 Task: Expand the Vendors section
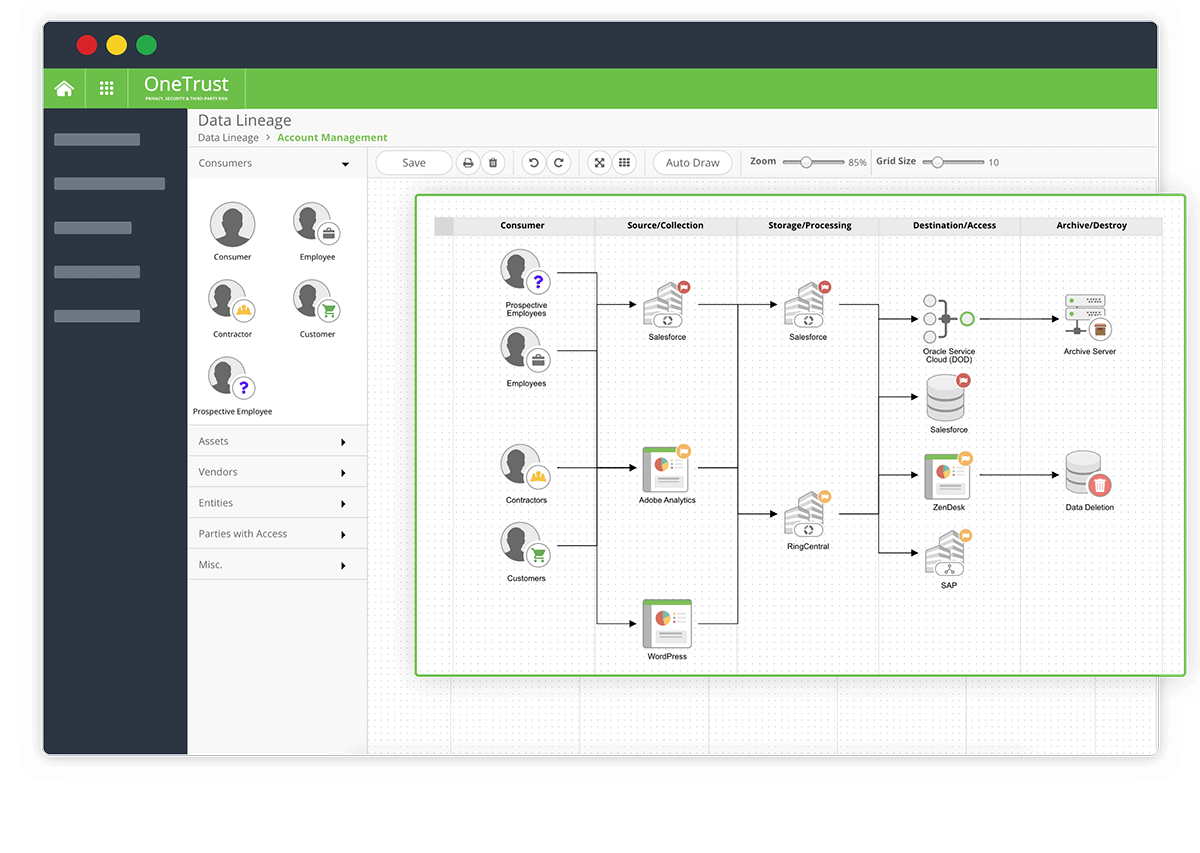click(x=343, y=473)
